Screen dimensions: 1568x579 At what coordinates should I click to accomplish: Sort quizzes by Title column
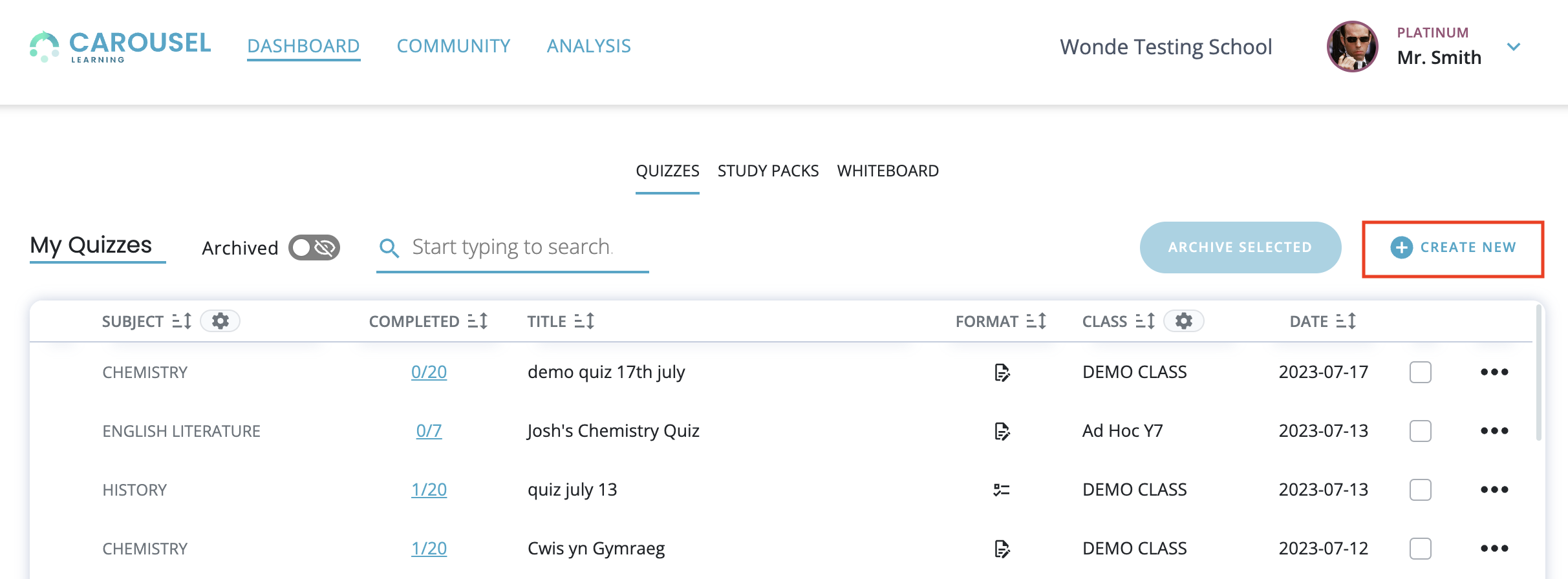584,321
